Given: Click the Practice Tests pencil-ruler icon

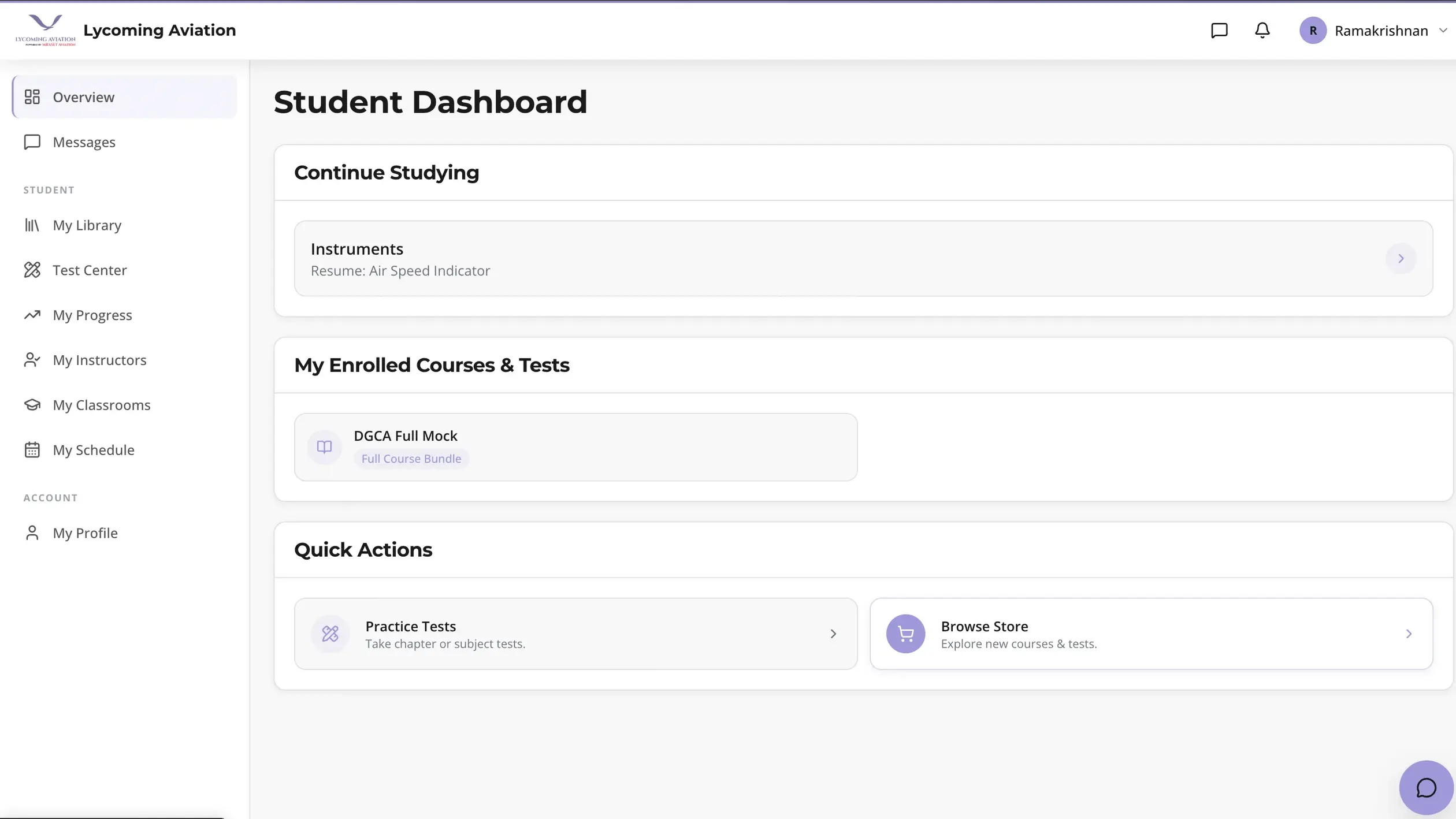Looking at the screenshot, I should click(330, 634).
